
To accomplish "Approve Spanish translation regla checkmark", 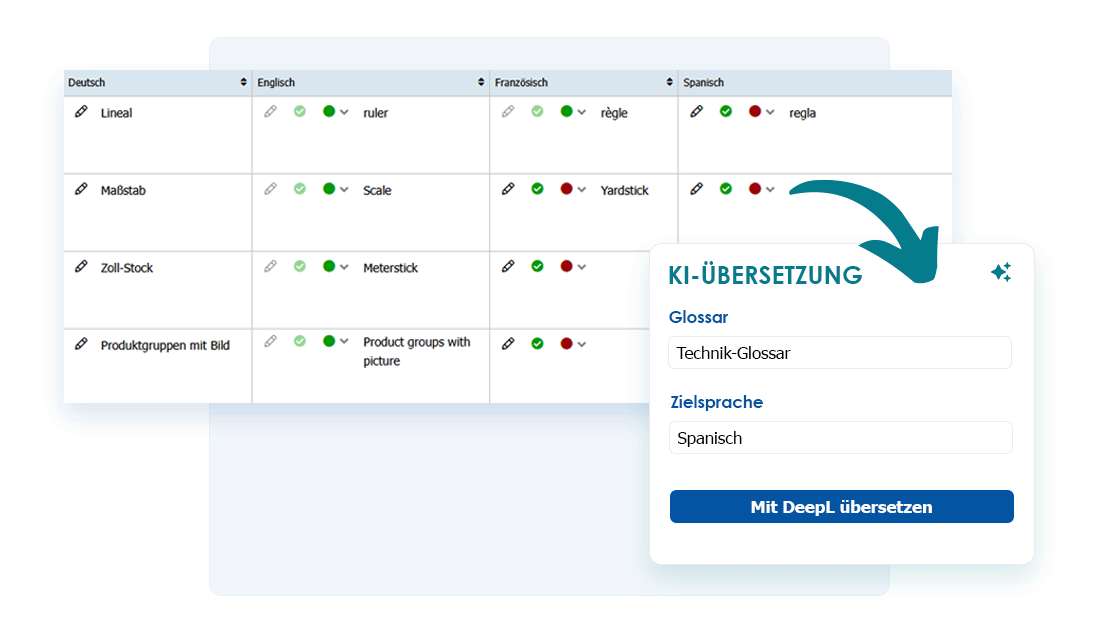I will 726,112.
